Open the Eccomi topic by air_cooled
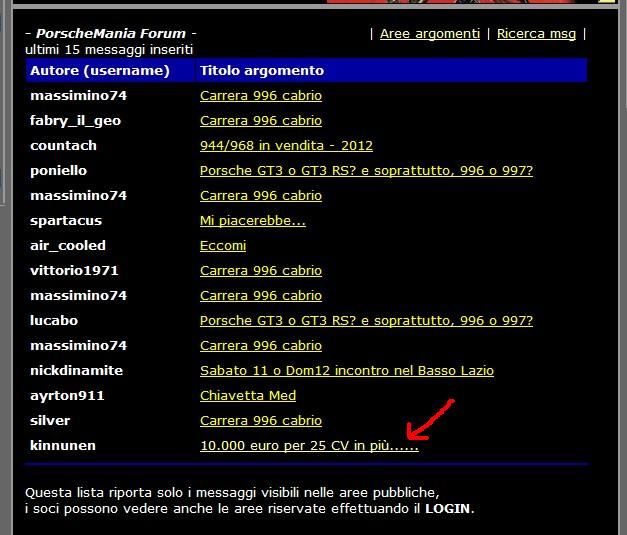The image size is (627, 535). point(223,246)
